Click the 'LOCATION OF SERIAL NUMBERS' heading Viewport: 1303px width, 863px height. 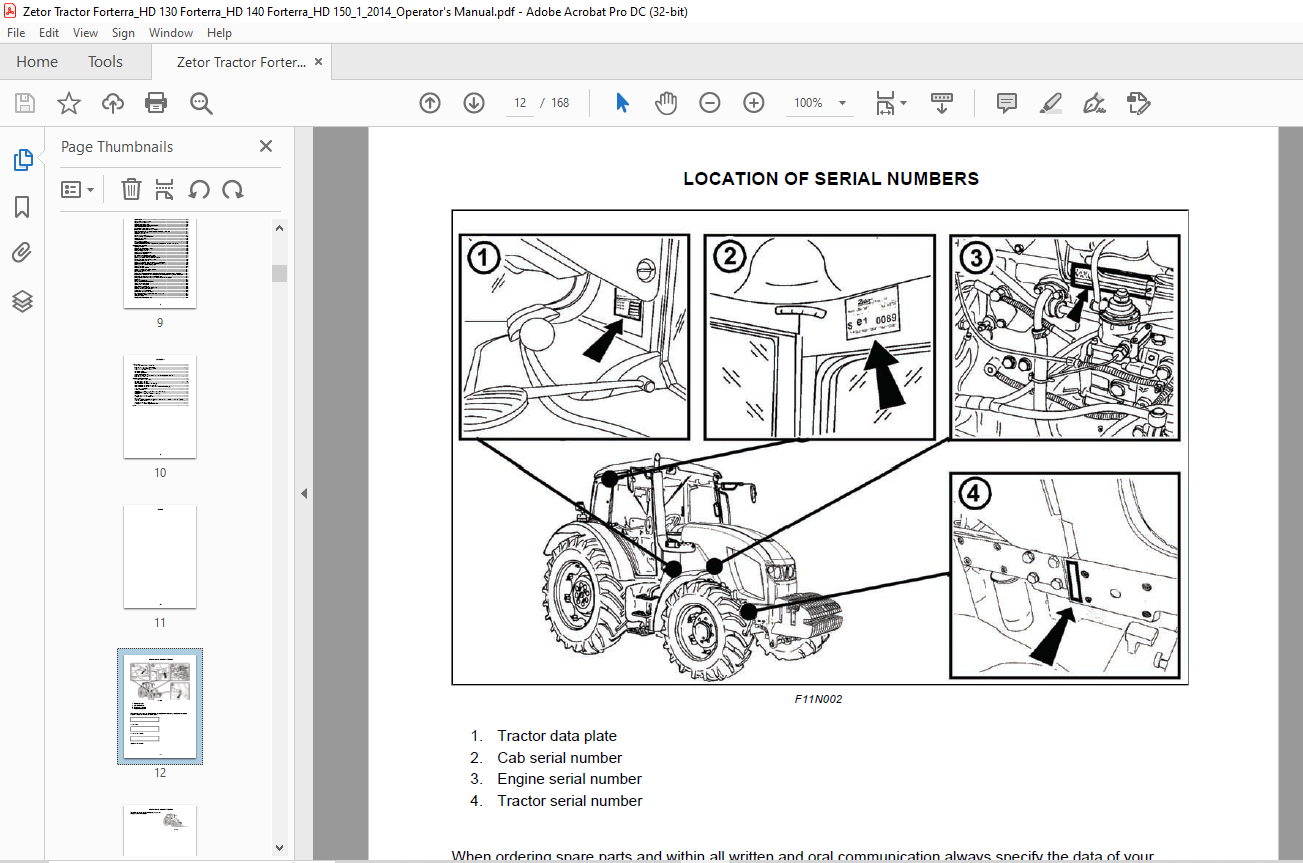pos(831,179)
